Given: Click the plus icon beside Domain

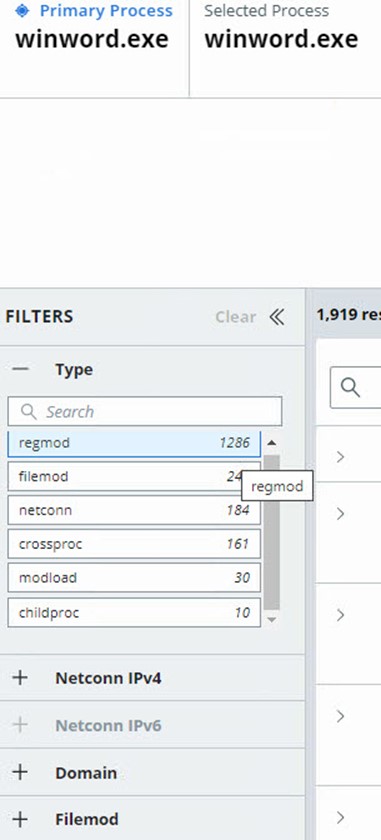Looking at the screenshot, I should click(x=20, y=772).
